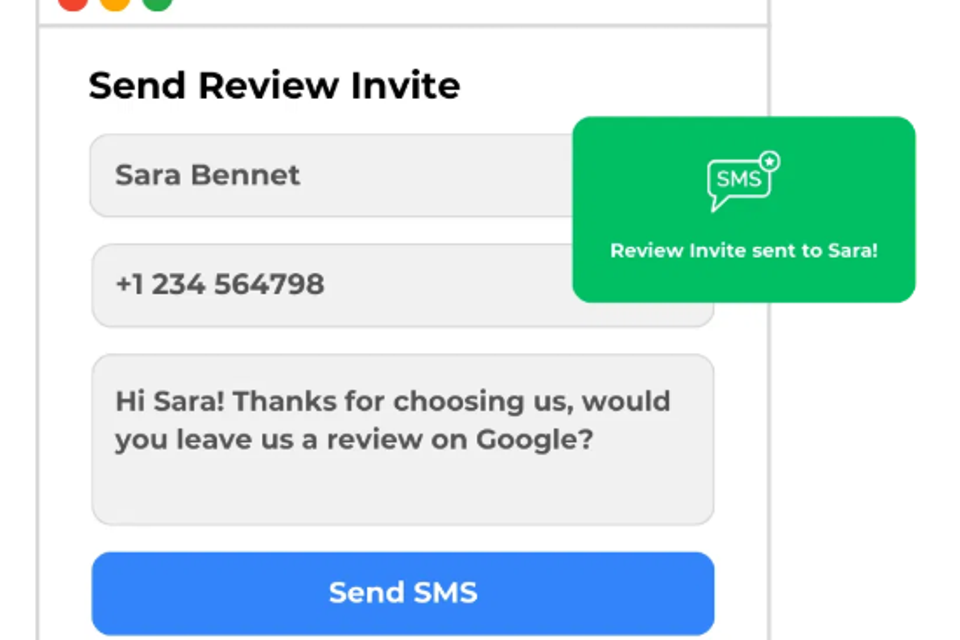Click the 'Review Invite sent to Sara!' text
Image resolution: width=960 pixels, height=640 pixels.
tap(744, 250)
